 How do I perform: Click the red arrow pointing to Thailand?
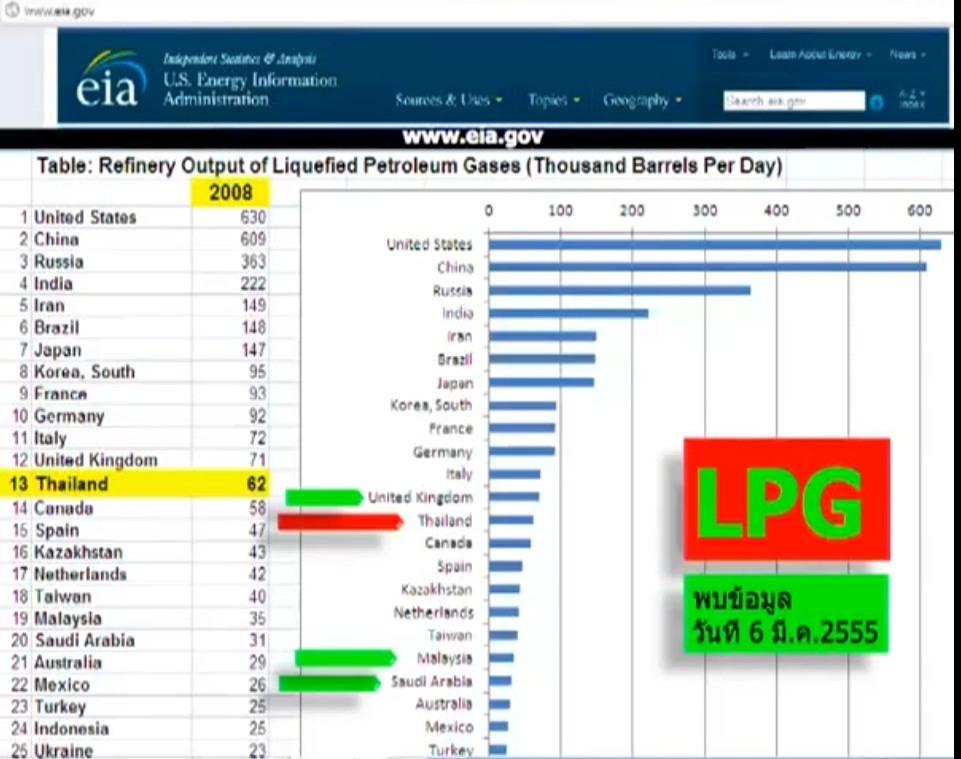point(338,521)
